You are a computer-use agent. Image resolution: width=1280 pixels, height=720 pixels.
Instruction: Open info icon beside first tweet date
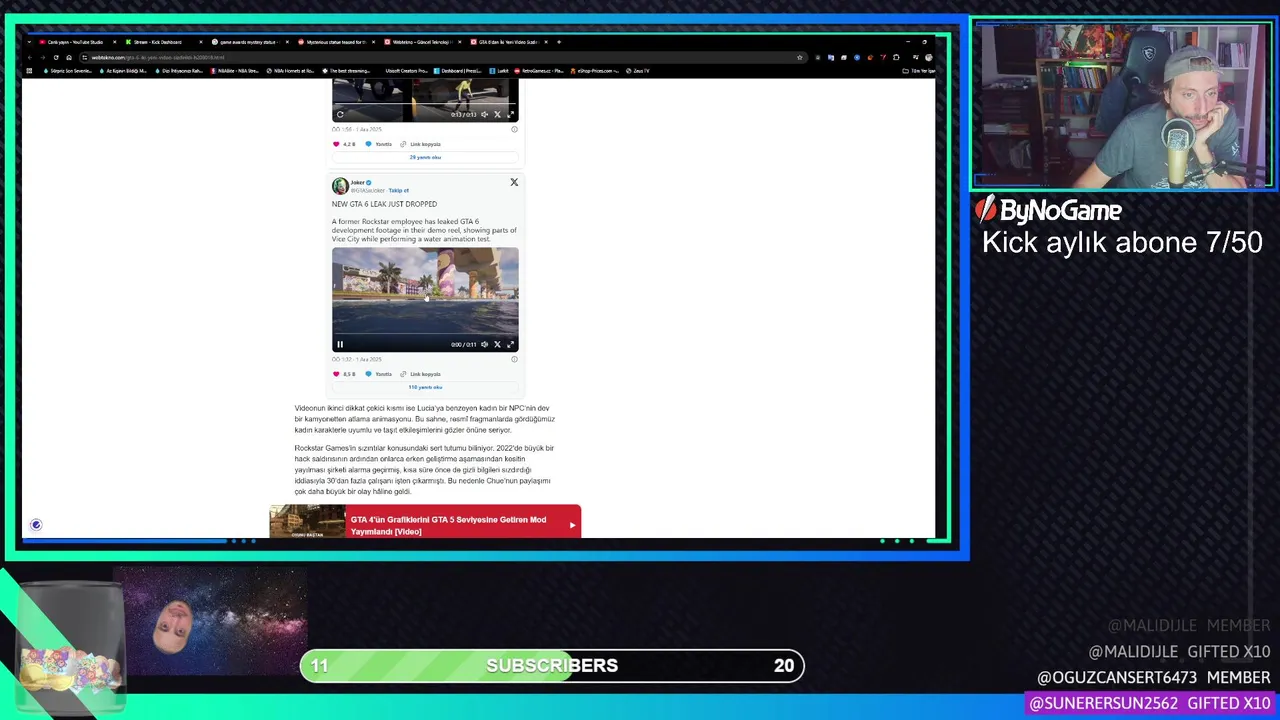tap(514, 129)
